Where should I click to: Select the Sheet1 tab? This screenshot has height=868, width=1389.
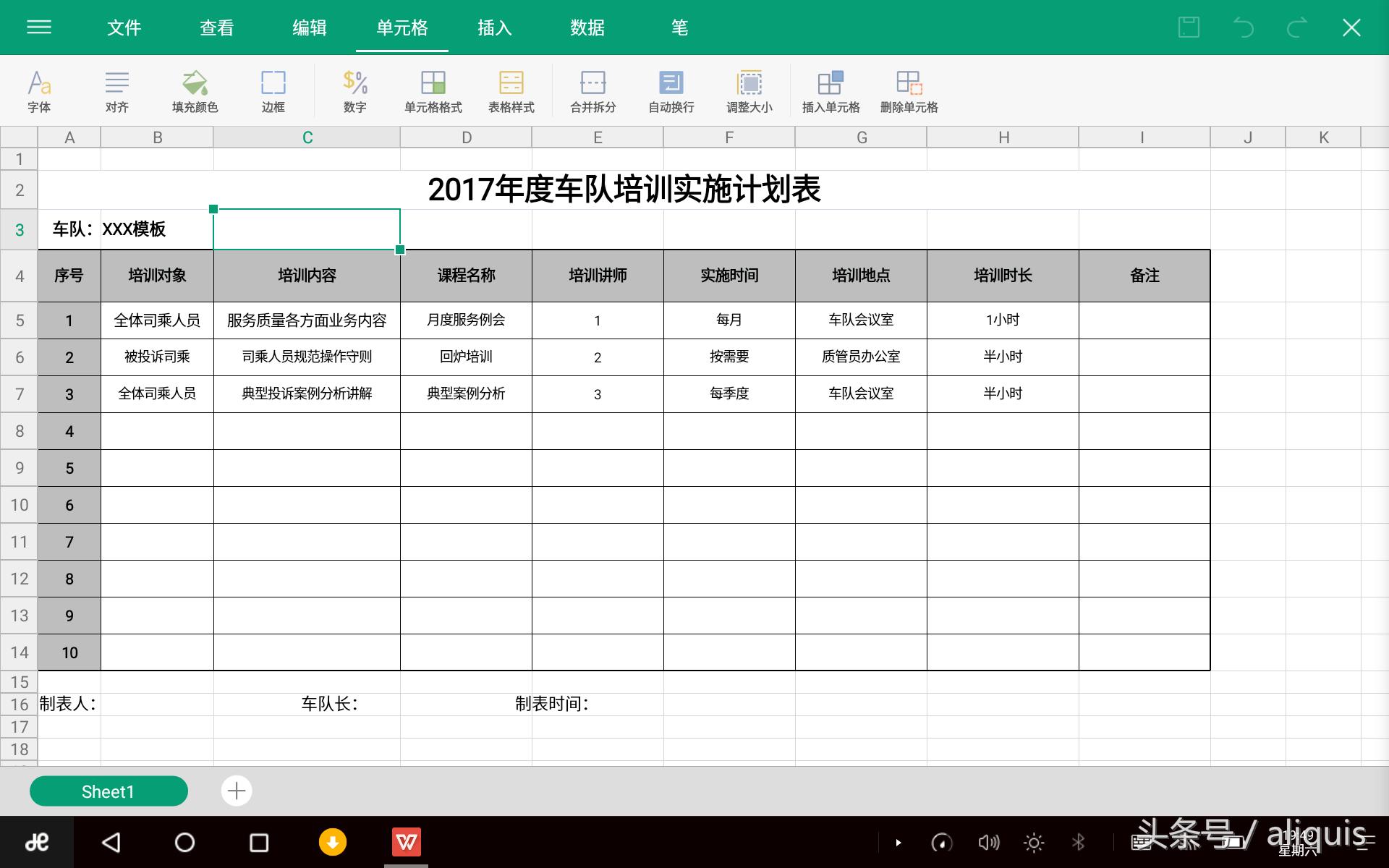(109, 791)
